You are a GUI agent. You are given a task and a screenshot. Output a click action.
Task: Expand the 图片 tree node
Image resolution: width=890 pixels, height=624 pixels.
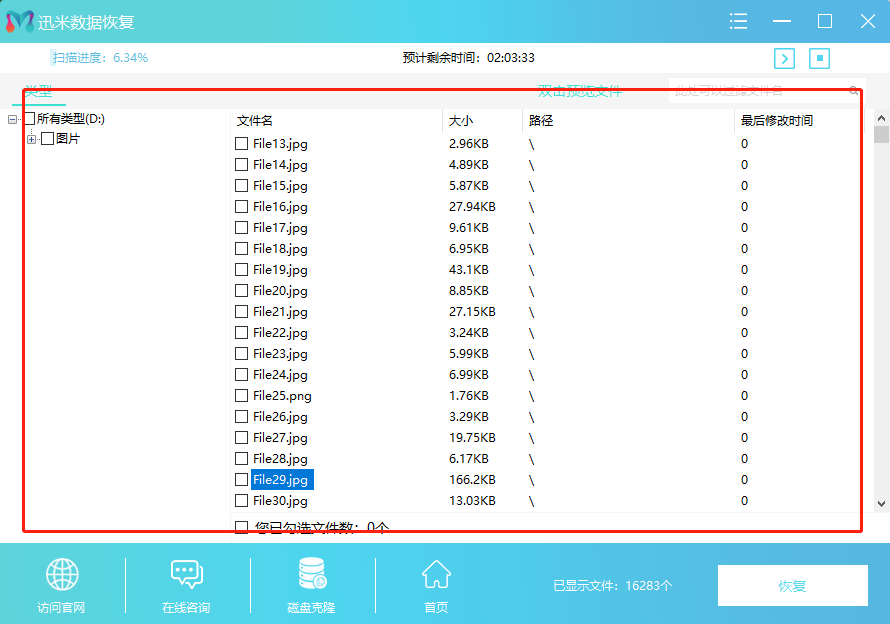[x=32, y=139]
